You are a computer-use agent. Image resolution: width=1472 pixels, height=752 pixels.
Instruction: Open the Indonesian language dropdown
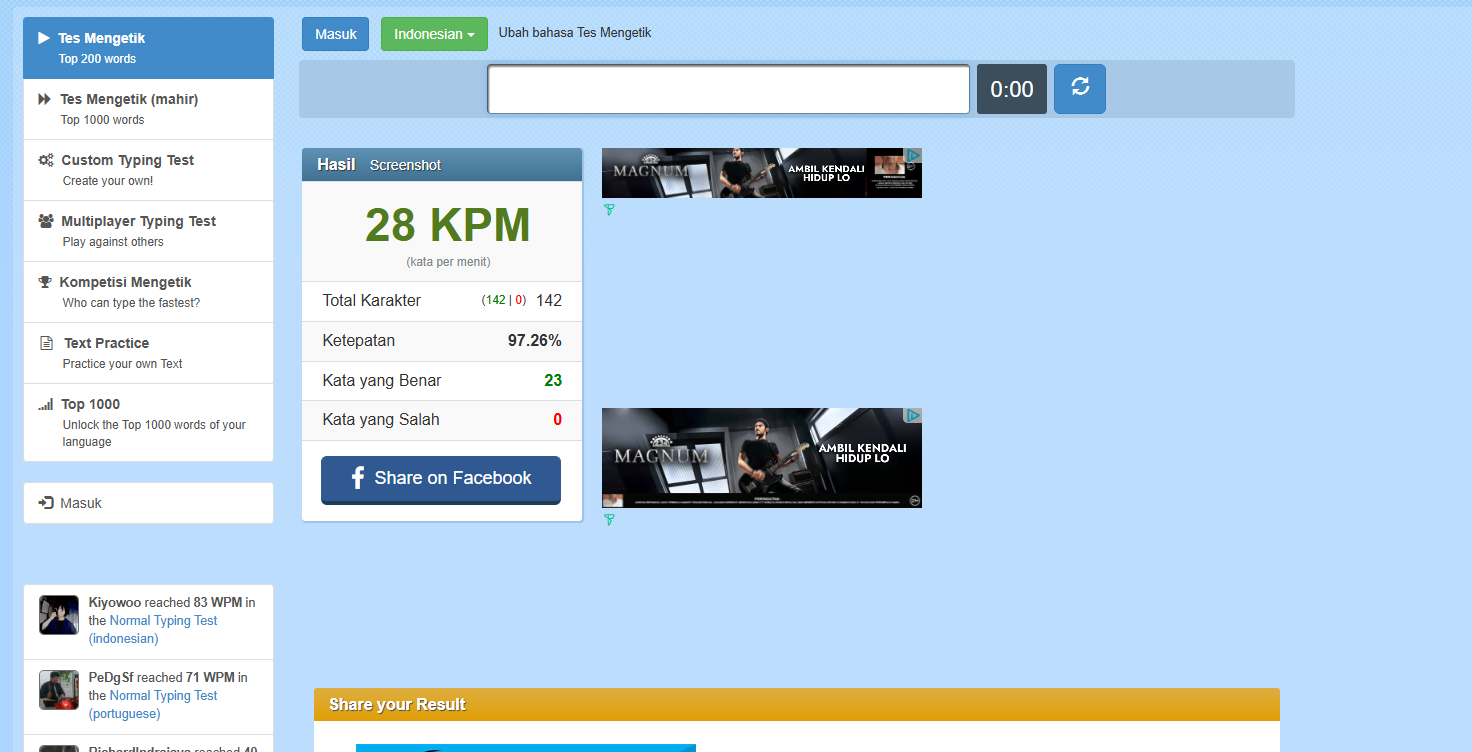point(434,33)
